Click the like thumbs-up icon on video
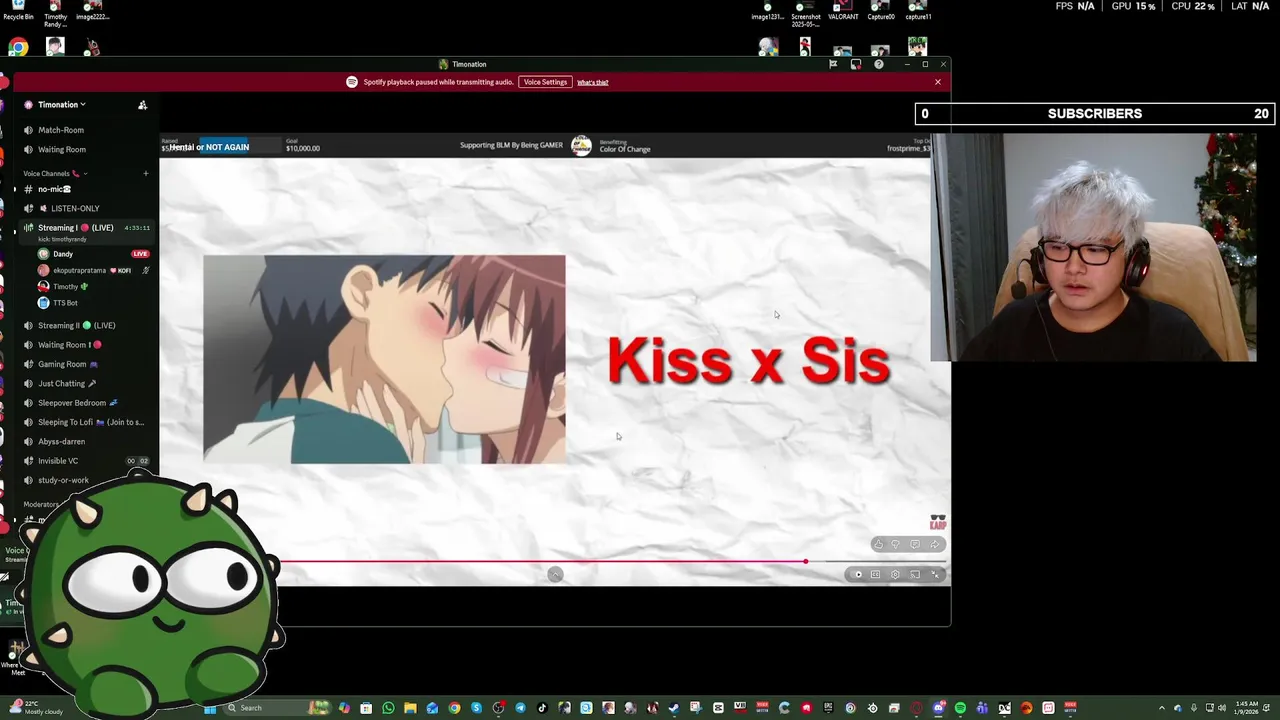Viewport: 1280px width, 720px height. pyautogui.click(x=878, y=544)
